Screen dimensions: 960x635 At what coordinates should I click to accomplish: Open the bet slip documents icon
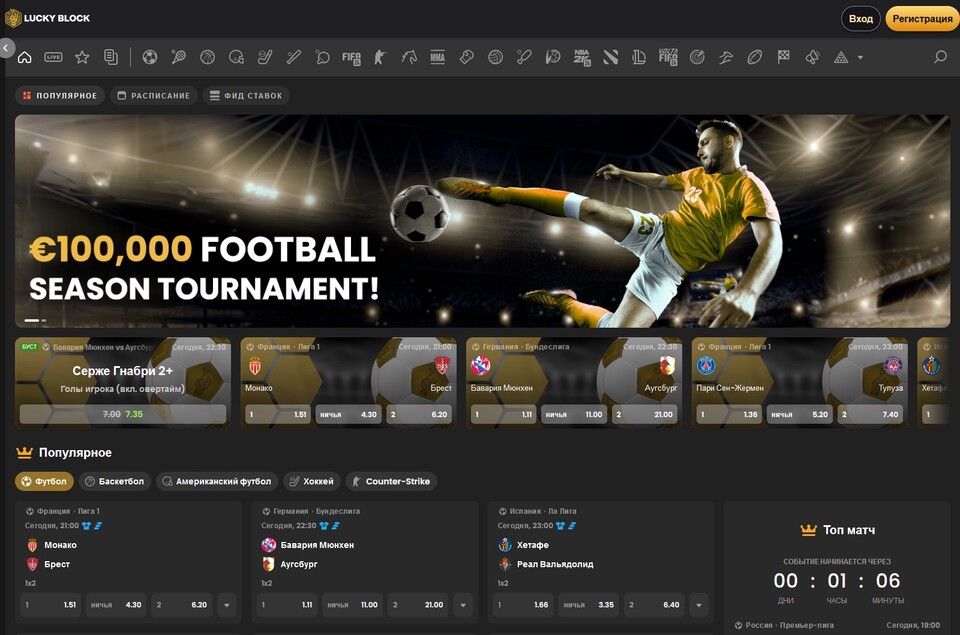(111, 57)
